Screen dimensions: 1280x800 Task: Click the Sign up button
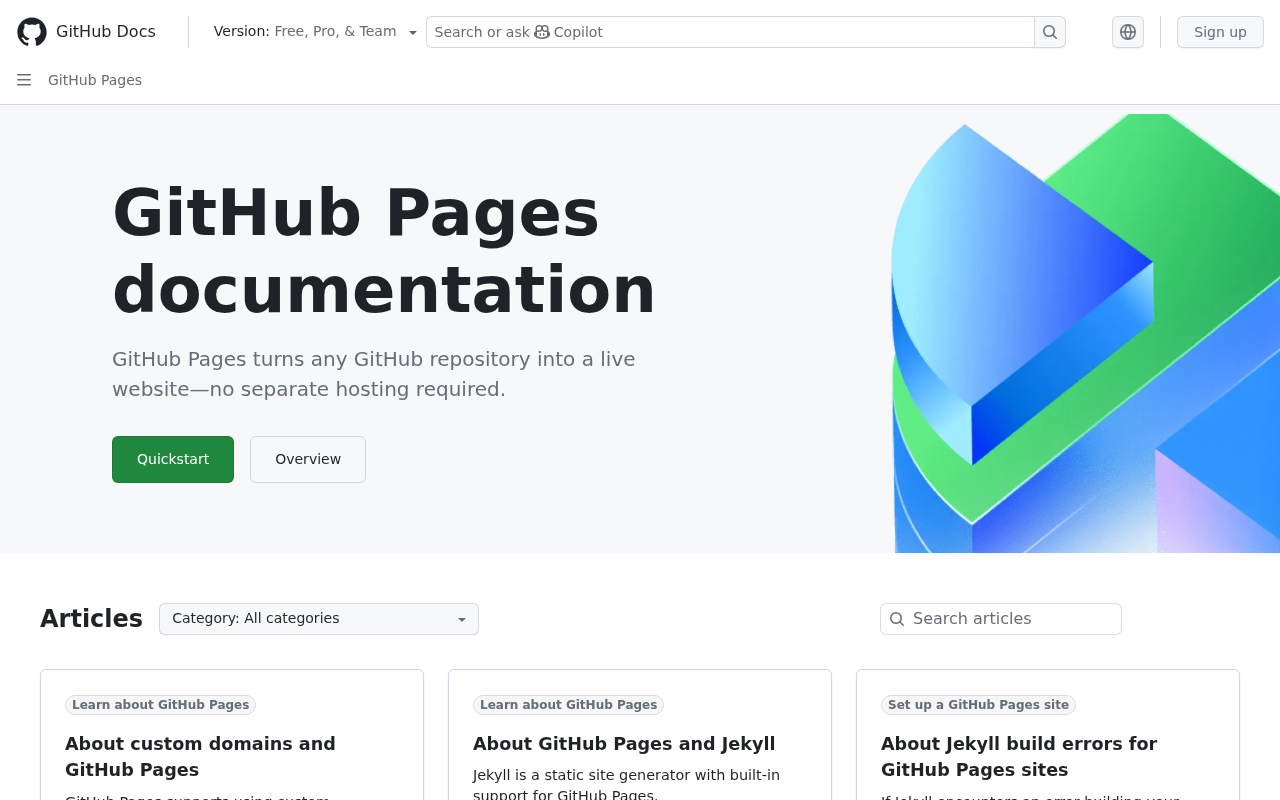1220,32
